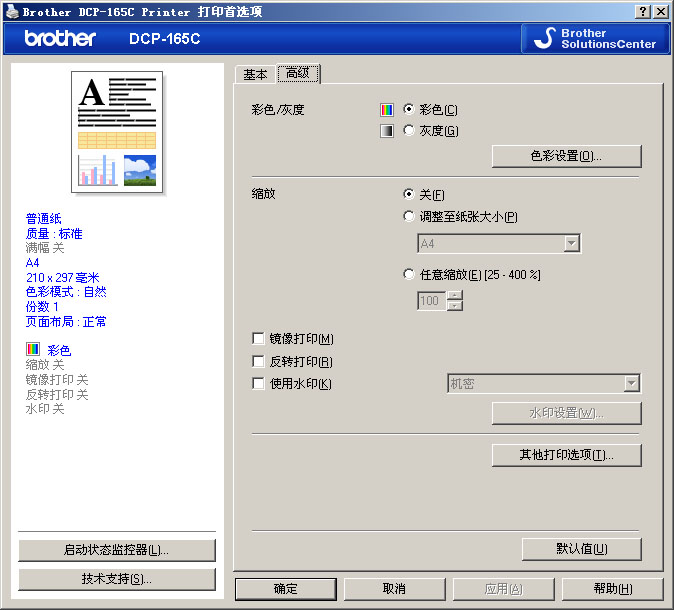
Task: Click the color mode rainbow icon
Action: [387, 110]
